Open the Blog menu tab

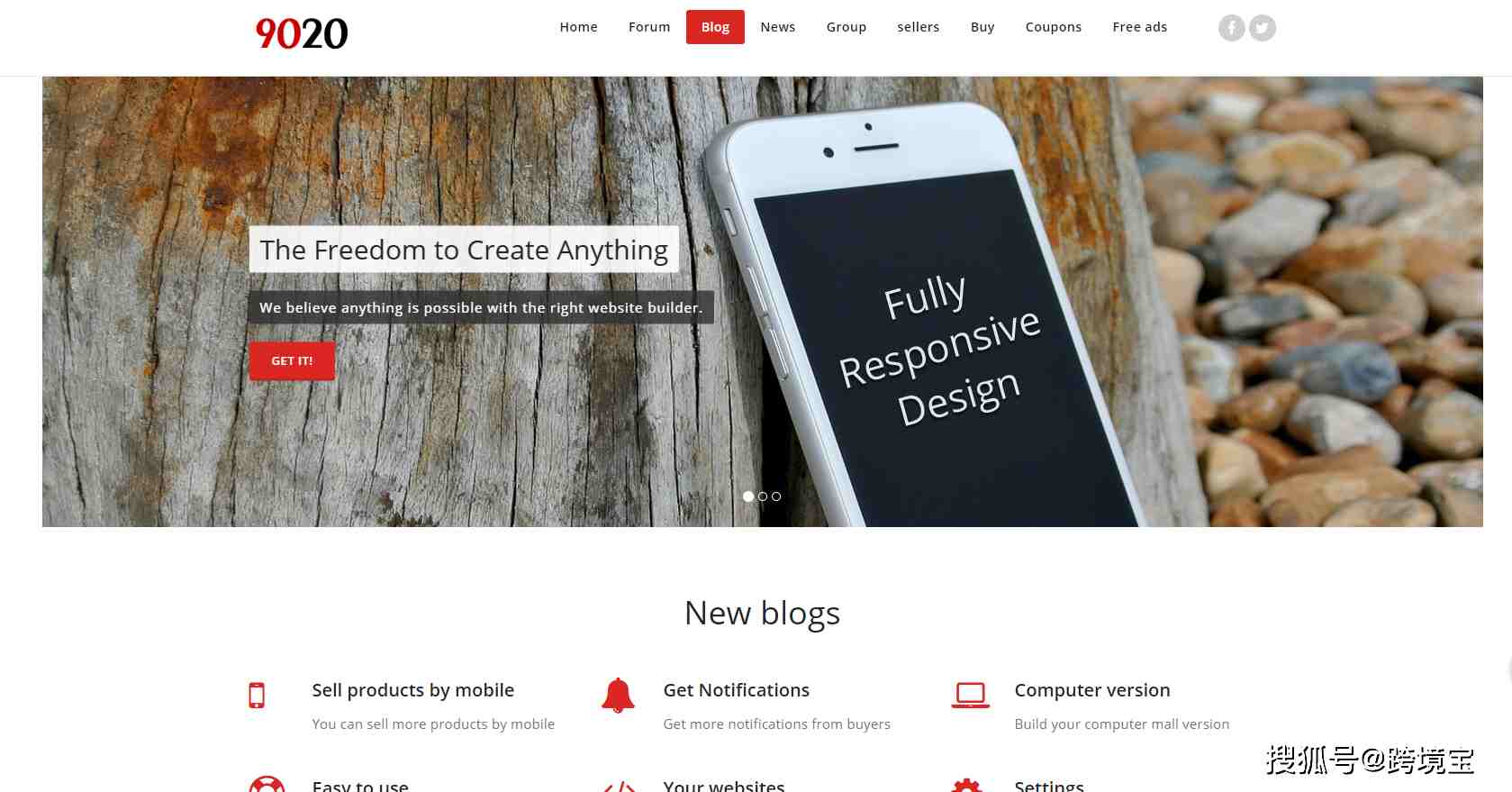(715, 27)
